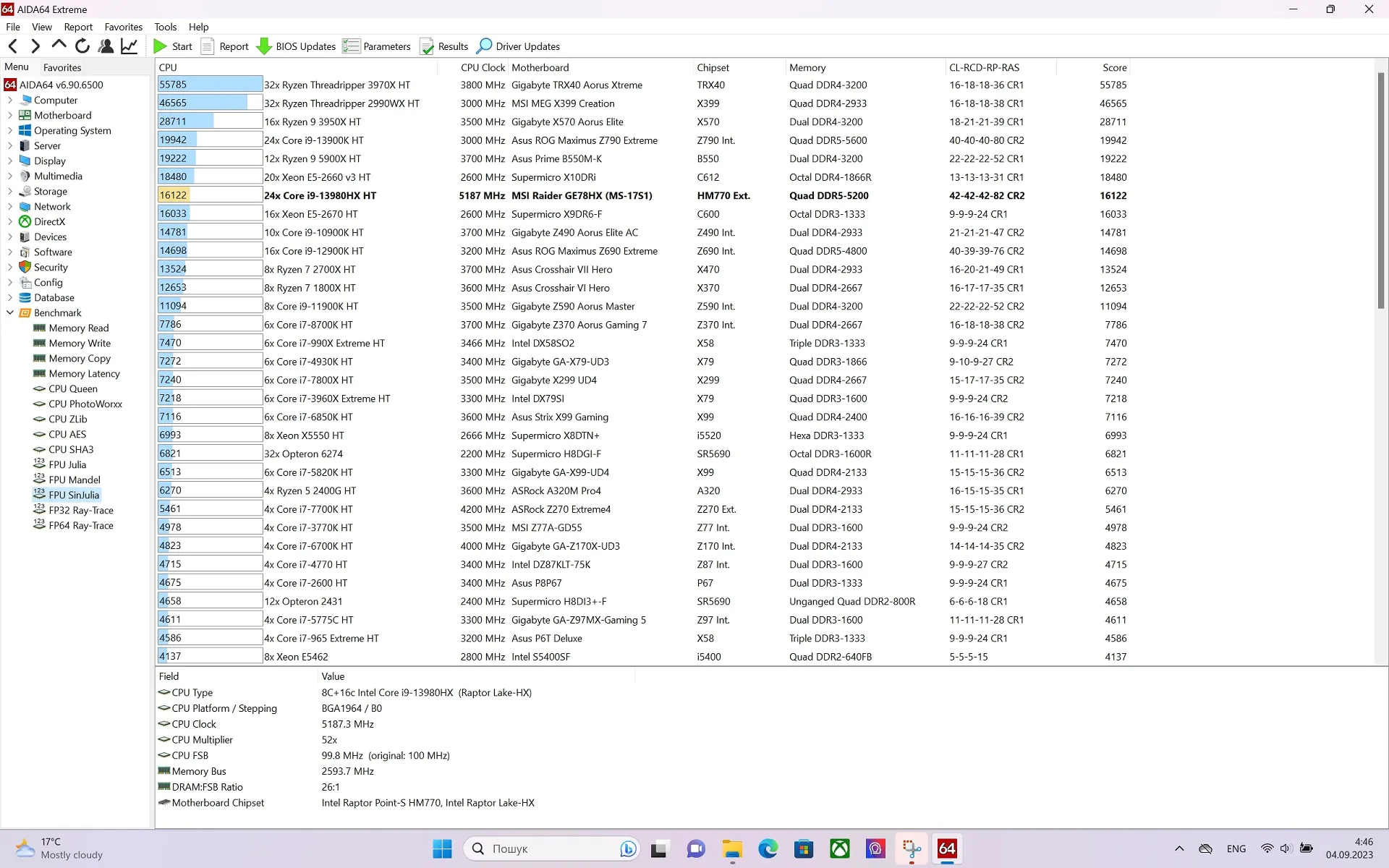1389x868 pixels.
Task: Select the CPU Queen benchmark
Action: [65, 388]
